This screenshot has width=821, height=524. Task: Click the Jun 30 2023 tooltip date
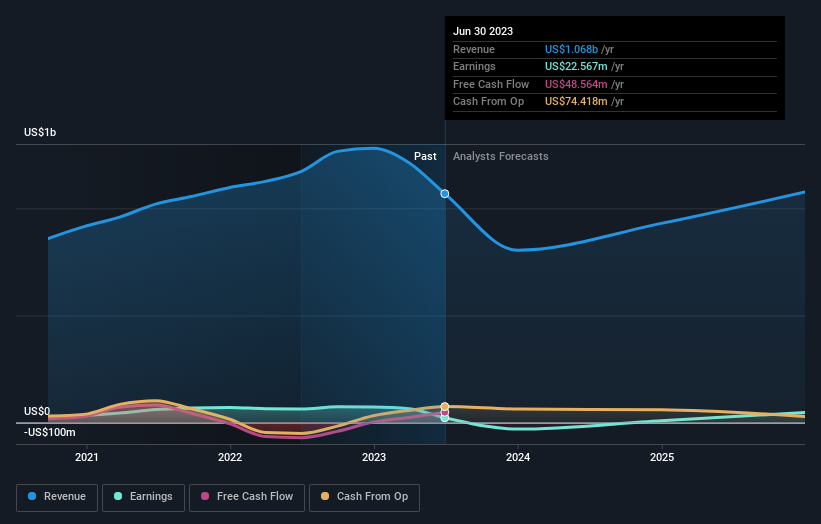click(x=483, y=31)
